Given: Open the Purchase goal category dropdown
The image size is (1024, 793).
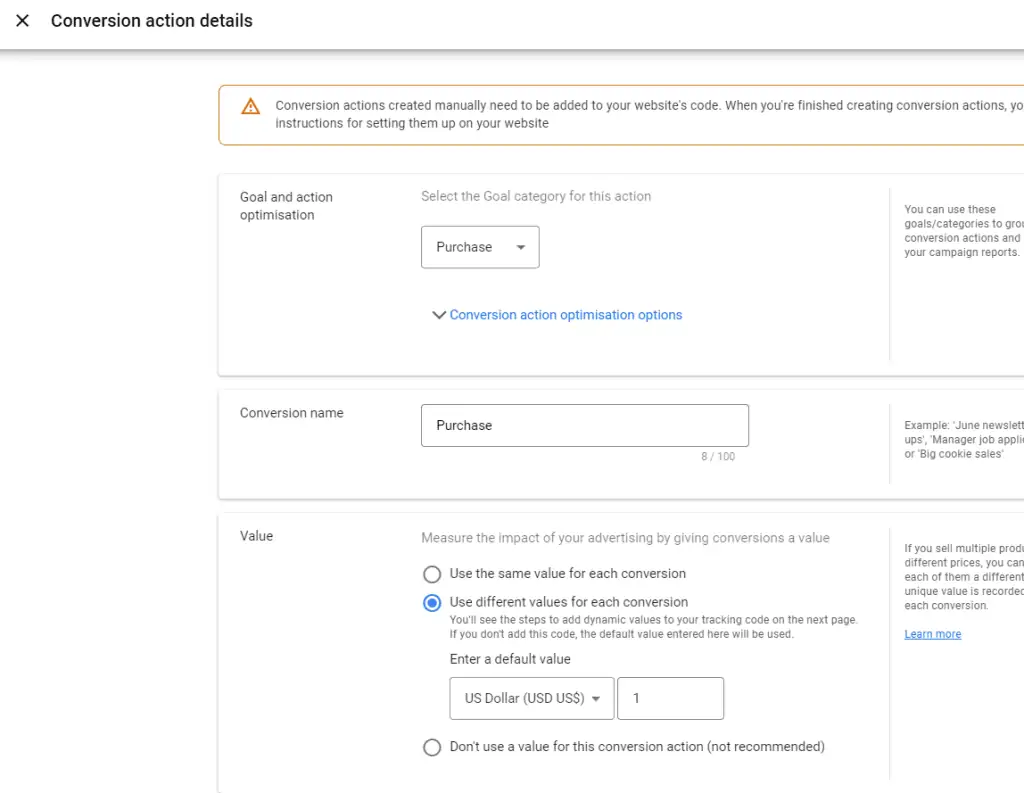Looking at the screenshot, I should (480, 247).
